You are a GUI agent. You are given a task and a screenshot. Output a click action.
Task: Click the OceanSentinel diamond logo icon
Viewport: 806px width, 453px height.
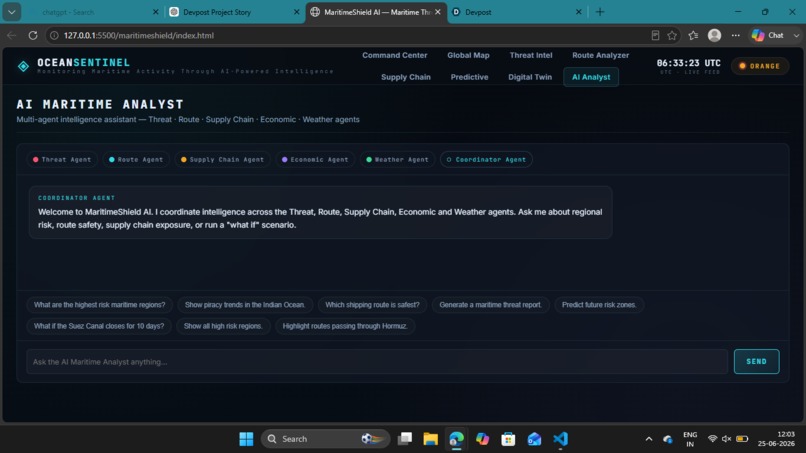(23, 66)
